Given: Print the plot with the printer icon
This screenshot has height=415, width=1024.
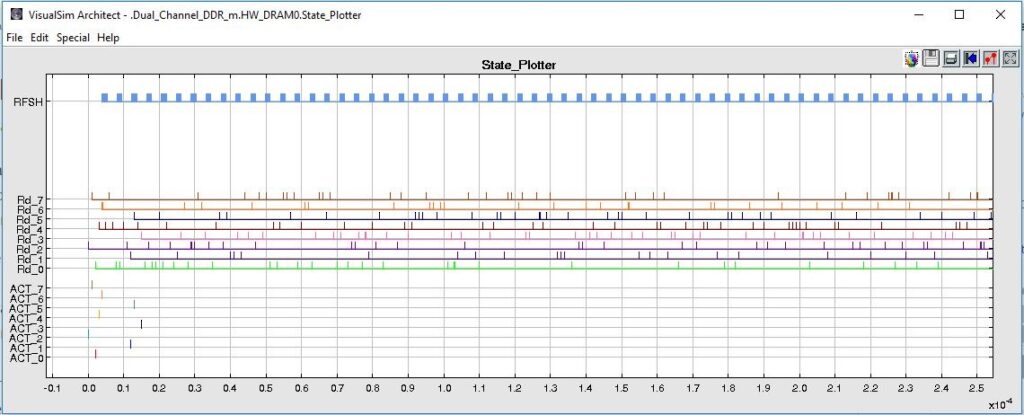Looking at the screenshot, I should pyautogui.click(x=950, y=59).
